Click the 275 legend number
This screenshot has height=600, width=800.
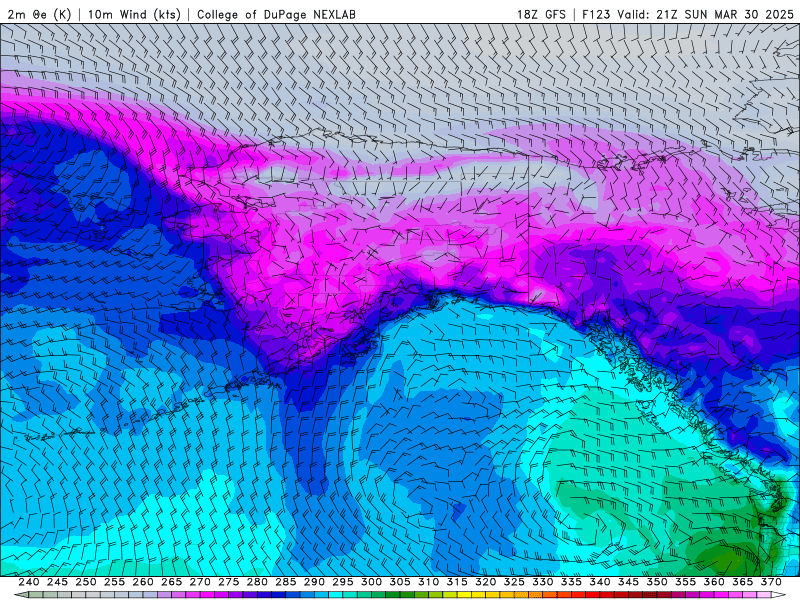[229, 582]
